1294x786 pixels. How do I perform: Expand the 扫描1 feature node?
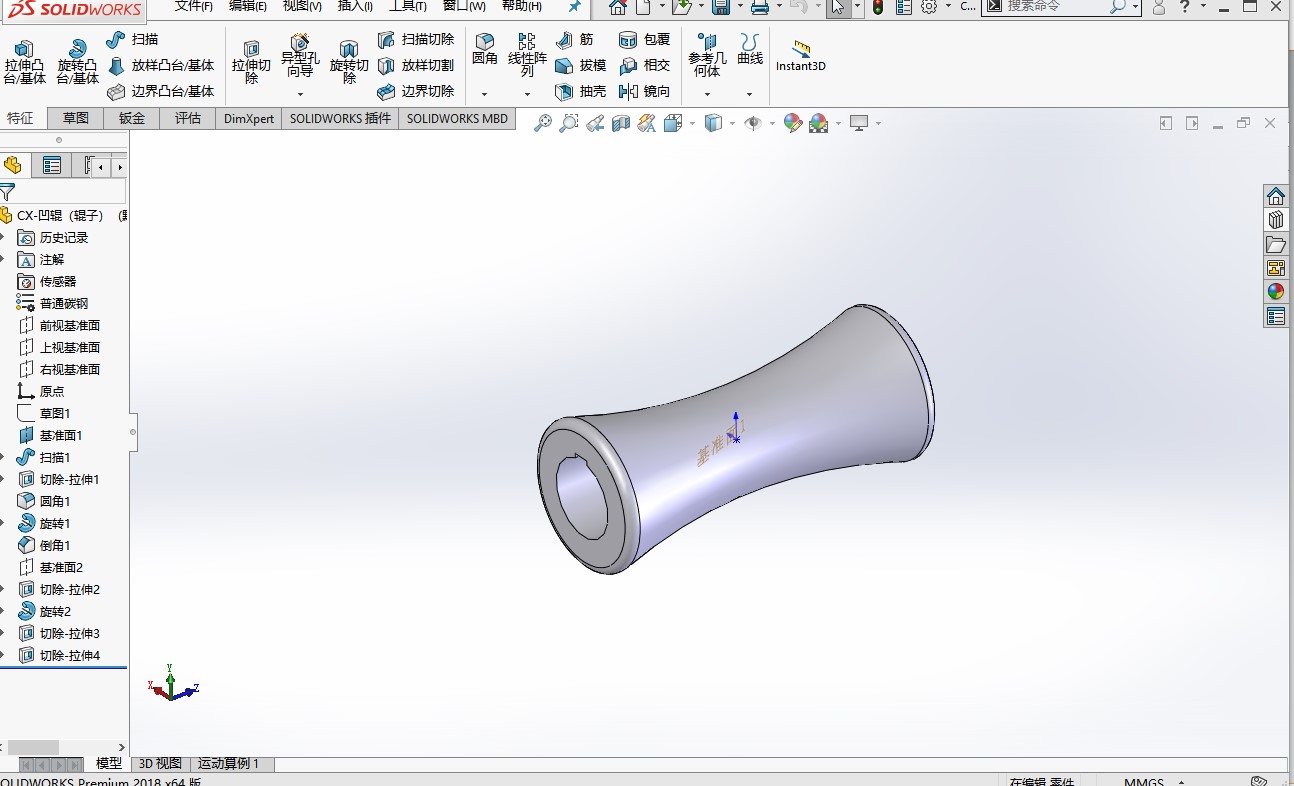(x=3, y=457)
